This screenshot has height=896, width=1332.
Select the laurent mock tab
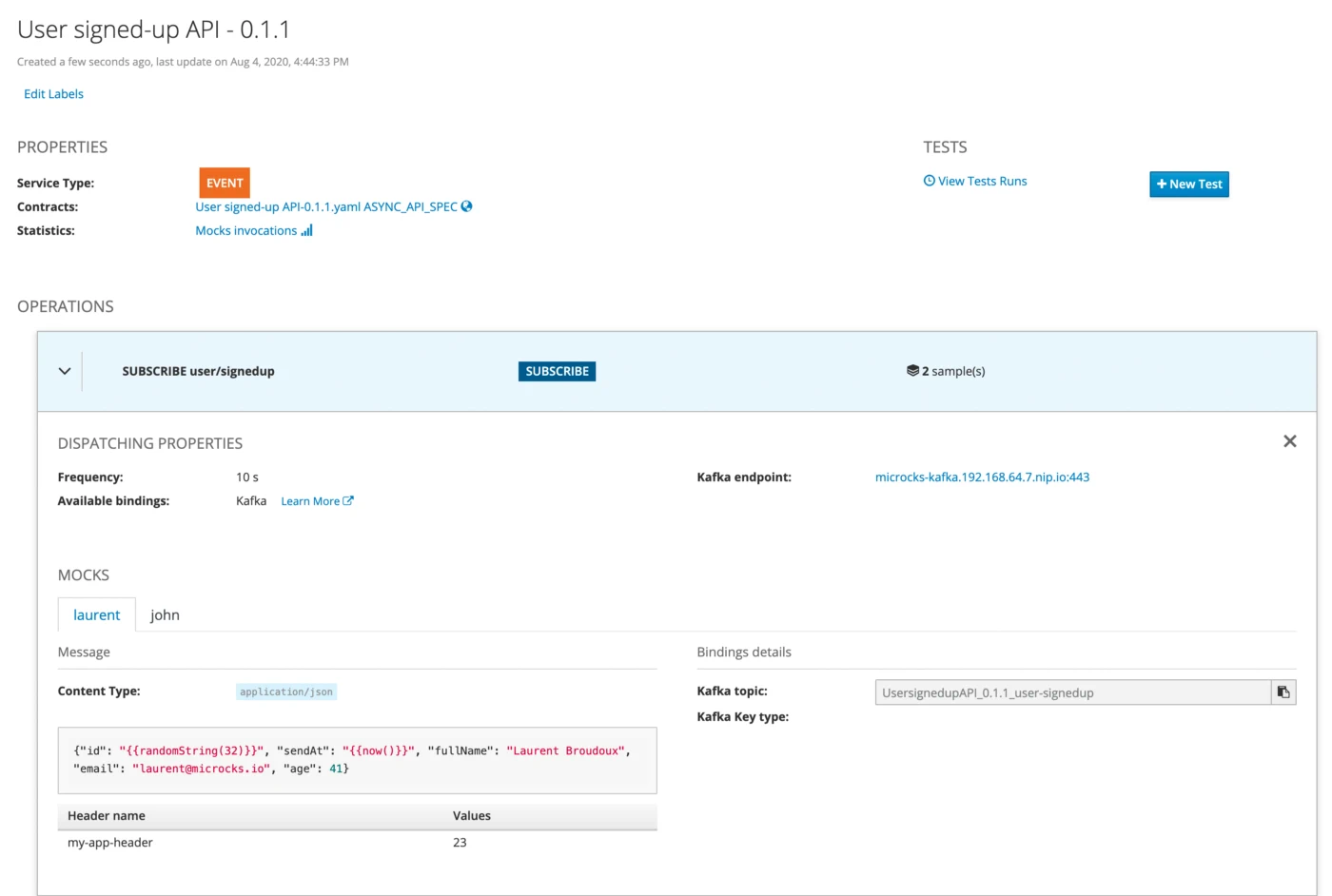(97, 615)
